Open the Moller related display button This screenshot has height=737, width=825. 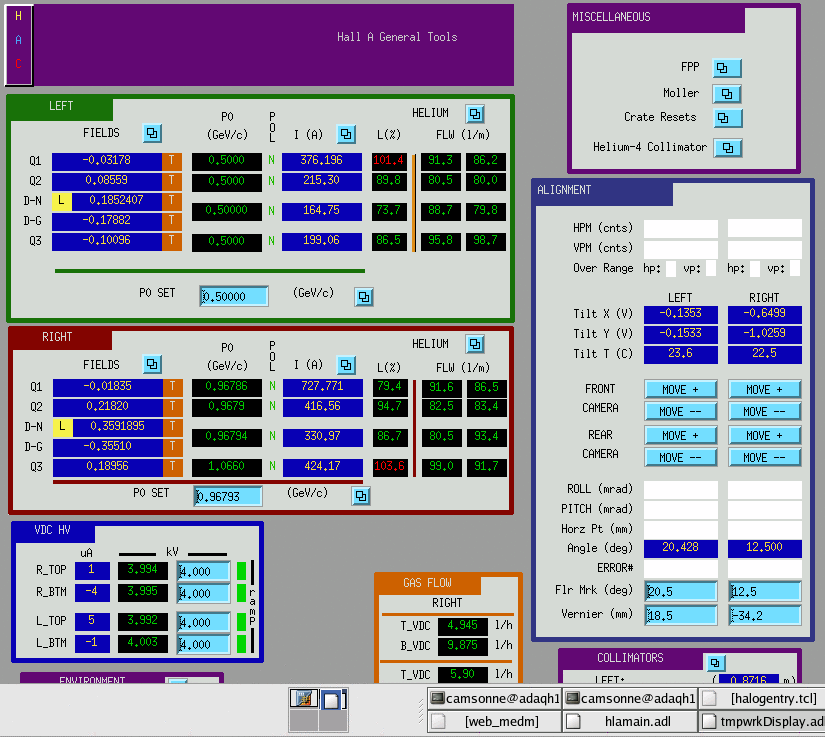(x=727, y=94)
